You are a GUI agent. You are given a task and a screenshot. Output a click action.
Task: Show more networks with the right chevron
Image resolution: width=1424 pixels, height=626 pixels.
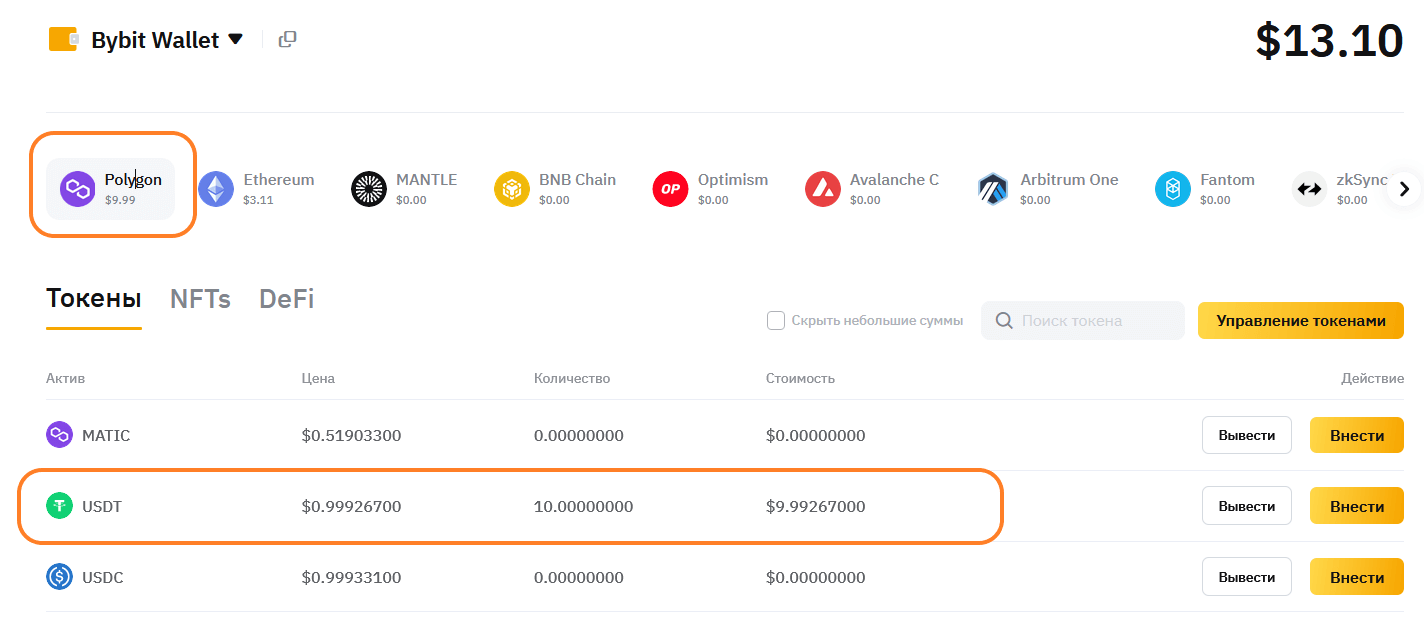[x=1404, y=189]
